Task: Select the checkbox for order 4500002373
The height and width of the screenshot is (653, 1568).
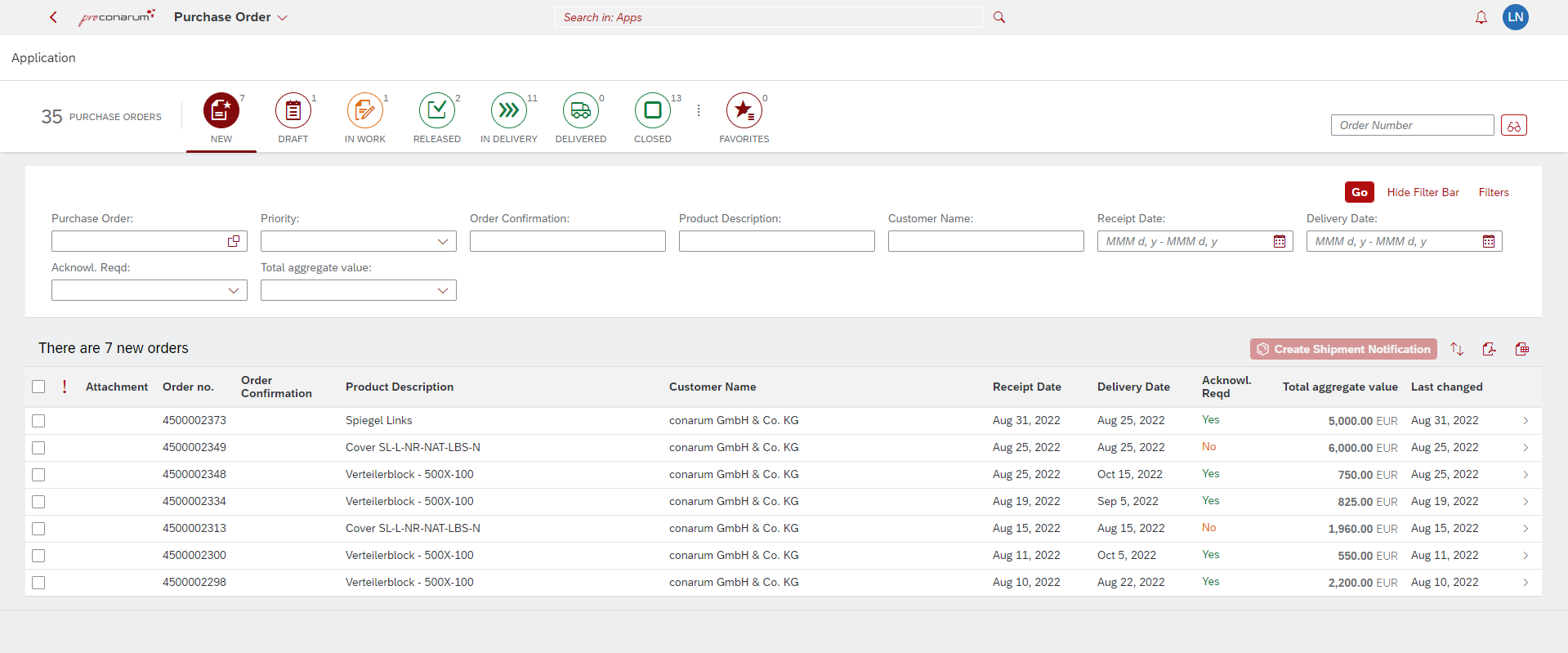Action: [38, 421]
